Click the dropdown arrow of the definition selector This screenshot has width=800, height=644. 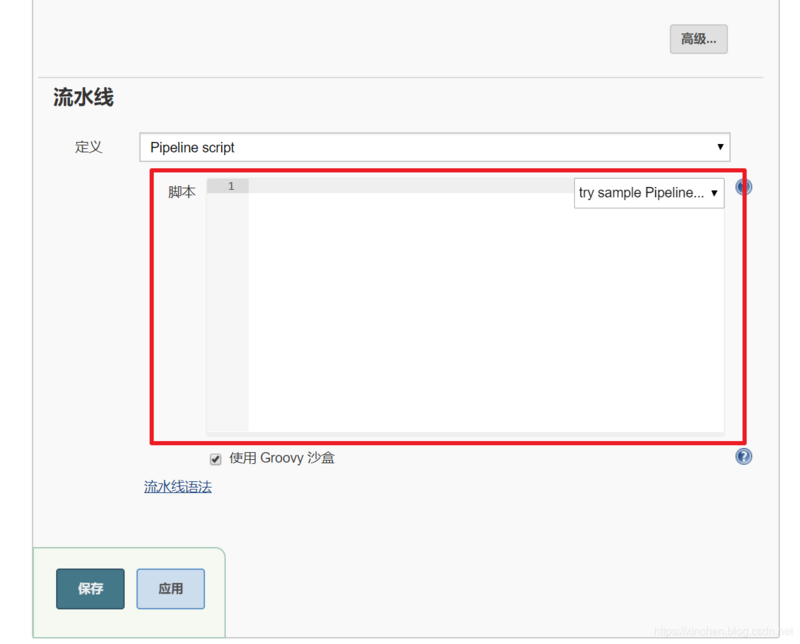coord(721,147)
